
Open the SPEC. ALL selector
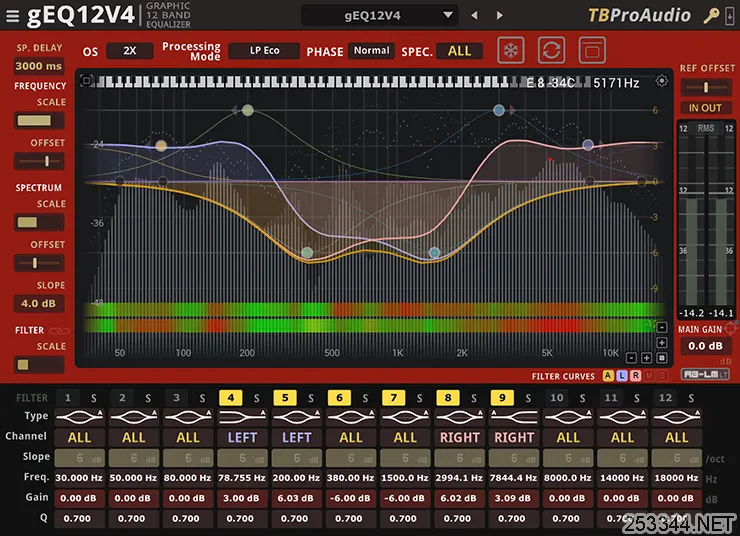coord(460,50)
